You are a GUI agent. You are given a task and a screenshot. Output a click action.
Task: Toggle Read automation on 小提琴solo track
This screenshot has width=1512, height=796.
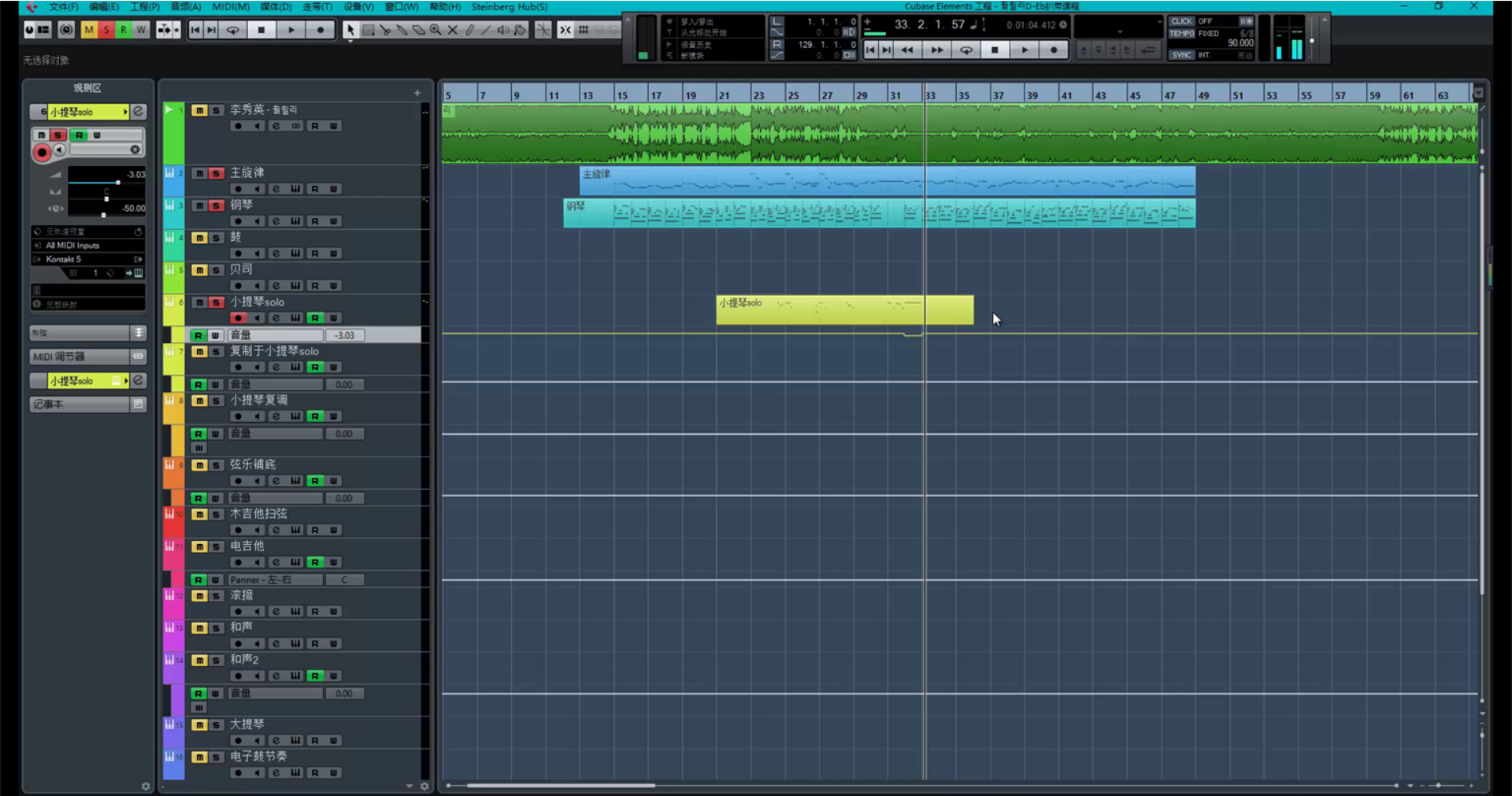click(315, 318)
